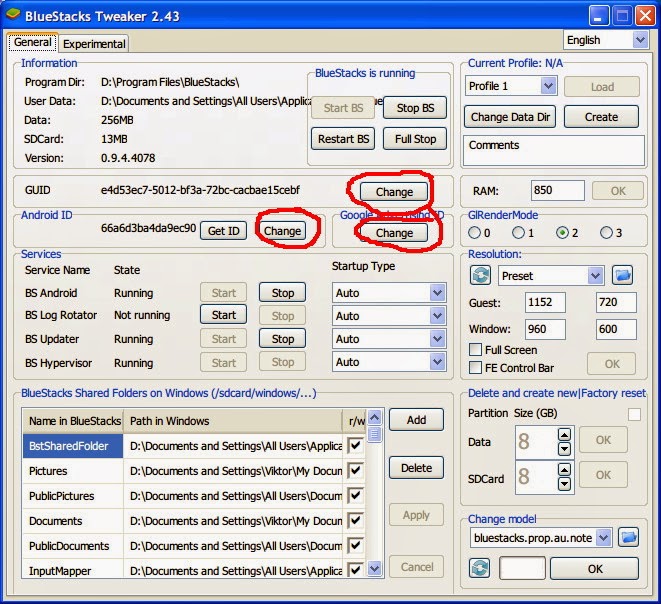661x604 pixels.
Task: Click the Full Stop button
Action: tap(415, 139)
